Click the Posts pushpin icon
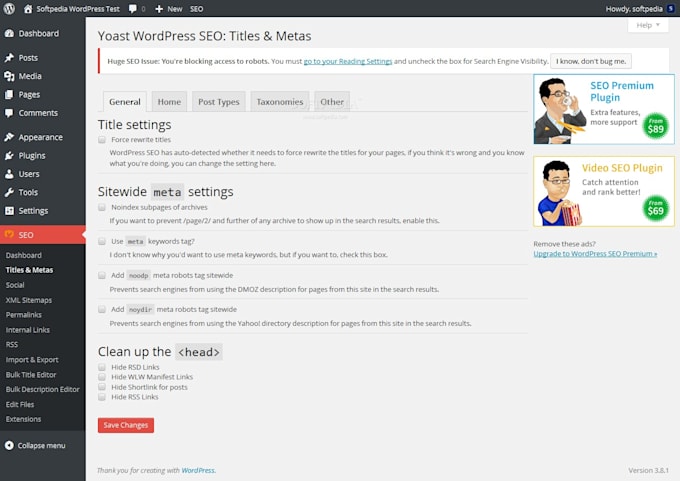Image resolution: width=680 pixels, height=481 pixels. 9,58
